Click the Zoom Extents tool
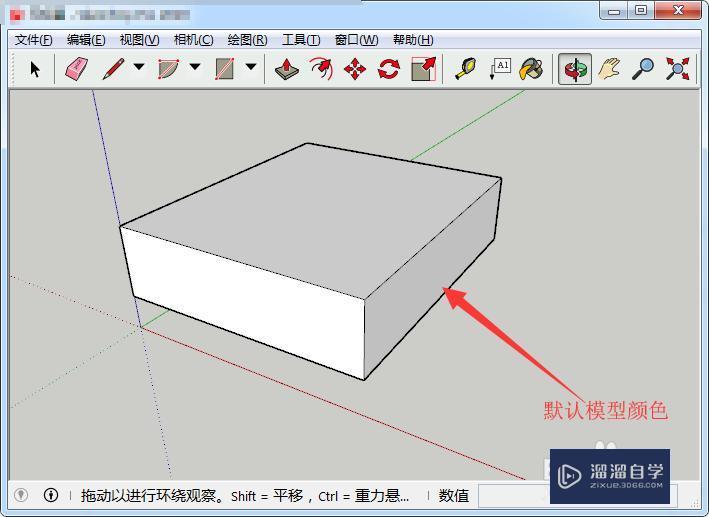709x517 pixels. [x=677, y=69]
